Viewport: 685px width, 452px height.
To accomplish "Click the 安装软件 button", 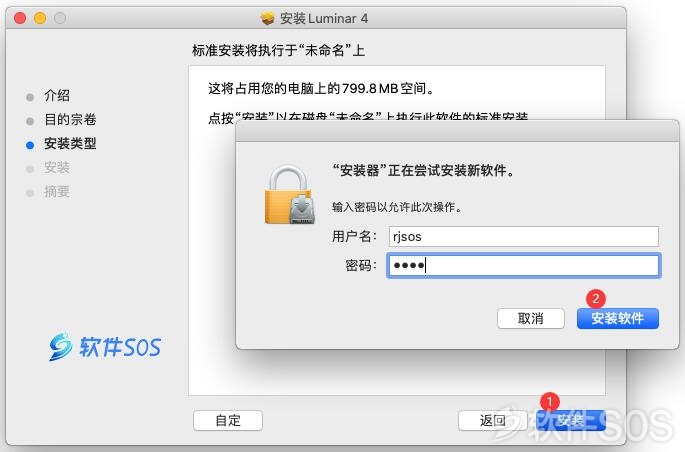I will 617,318.
